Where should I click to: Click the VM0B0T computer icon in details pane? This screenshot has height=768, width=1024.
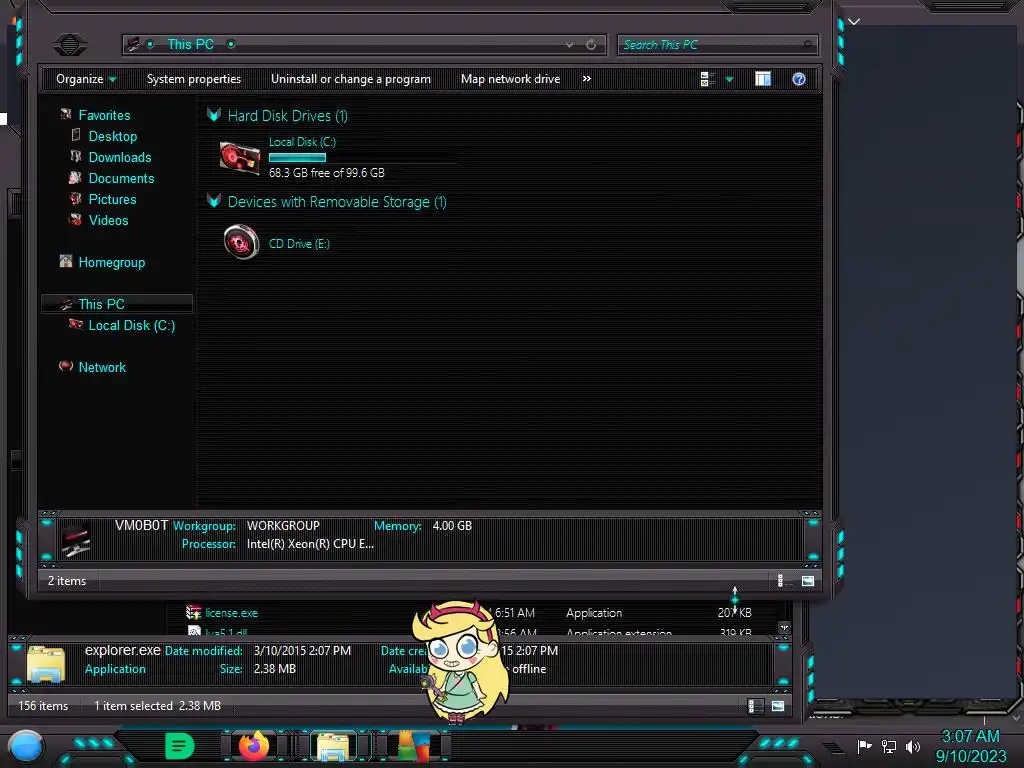75,539
